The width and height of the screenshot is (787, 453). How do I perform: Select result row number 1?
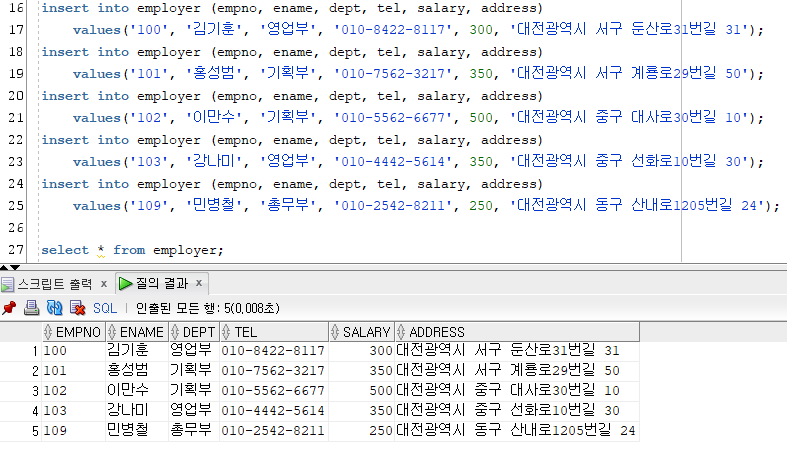(21, 351)
